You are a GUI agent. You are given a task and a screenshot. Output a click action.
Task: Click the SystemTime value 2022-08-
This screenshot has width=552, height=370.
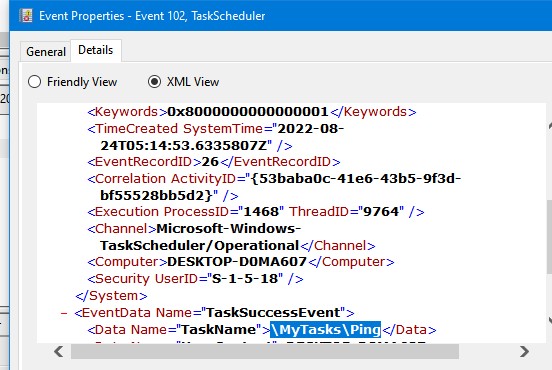(x=310, y=128)
